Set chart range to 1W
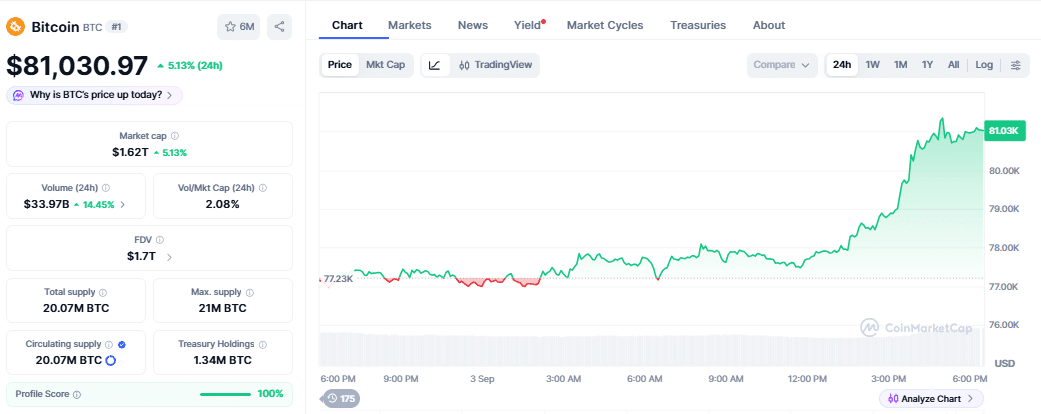Image resolution: width=1041 pixels, height=414 pixels. pos(872,65)
